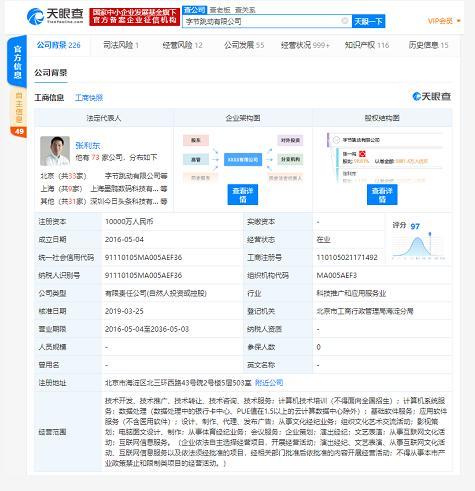Select the 查公司 search tab
The width and height of the screenshot is (475, 491).
click(x=194, y=10)
